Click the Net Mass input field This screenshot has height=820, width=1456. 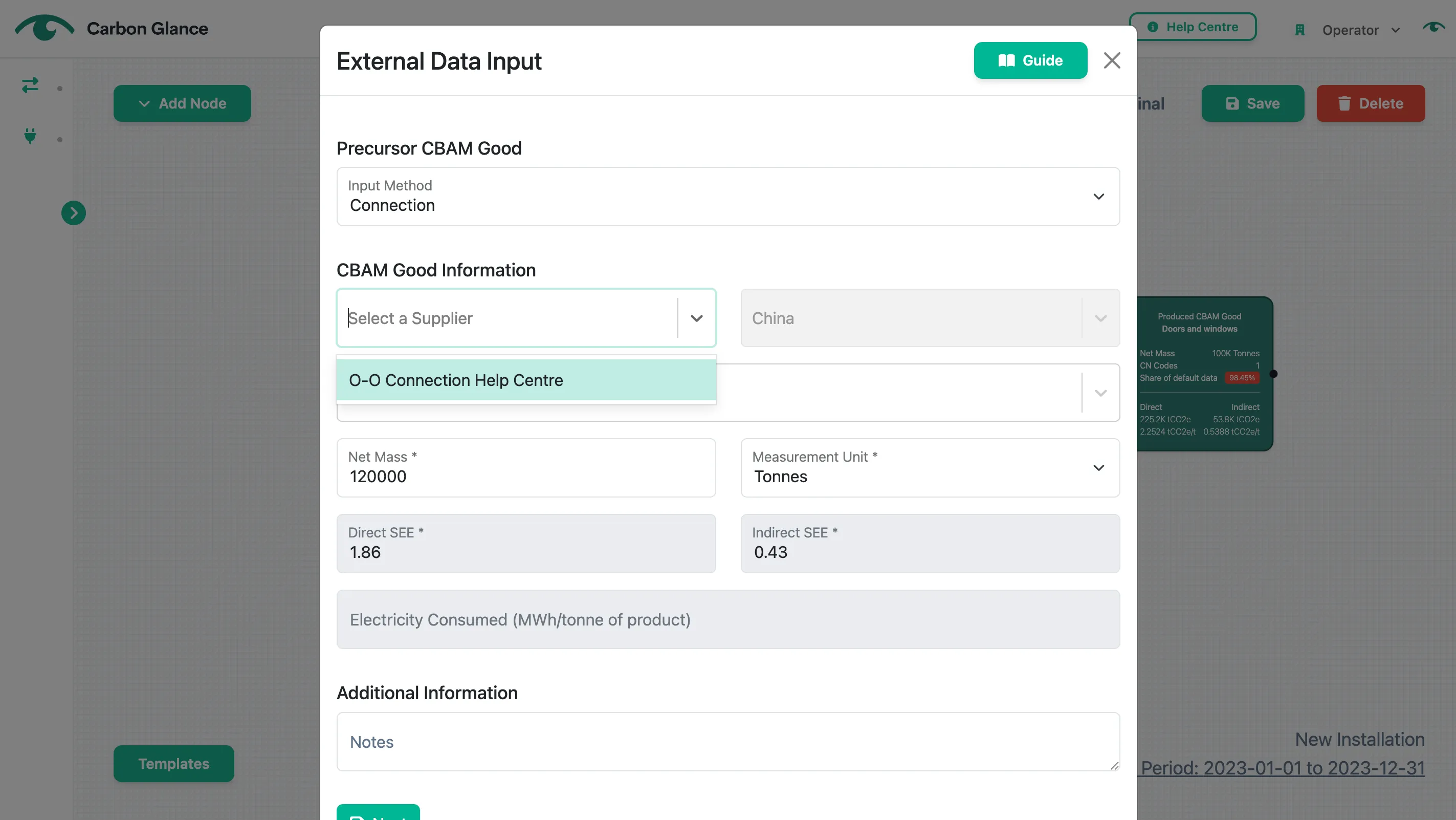click(526, 468)
